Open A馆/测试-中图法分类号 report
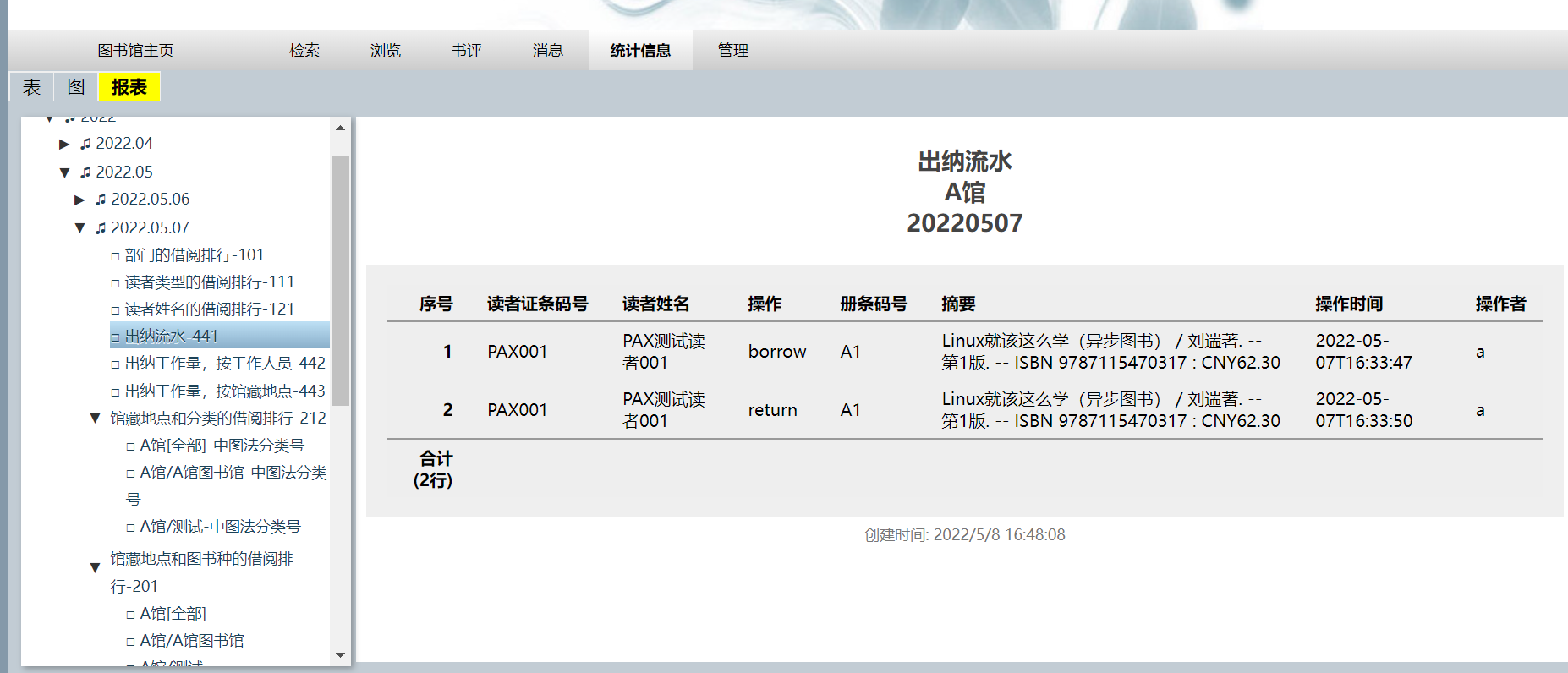The image size is (1568, 673). 220,527
